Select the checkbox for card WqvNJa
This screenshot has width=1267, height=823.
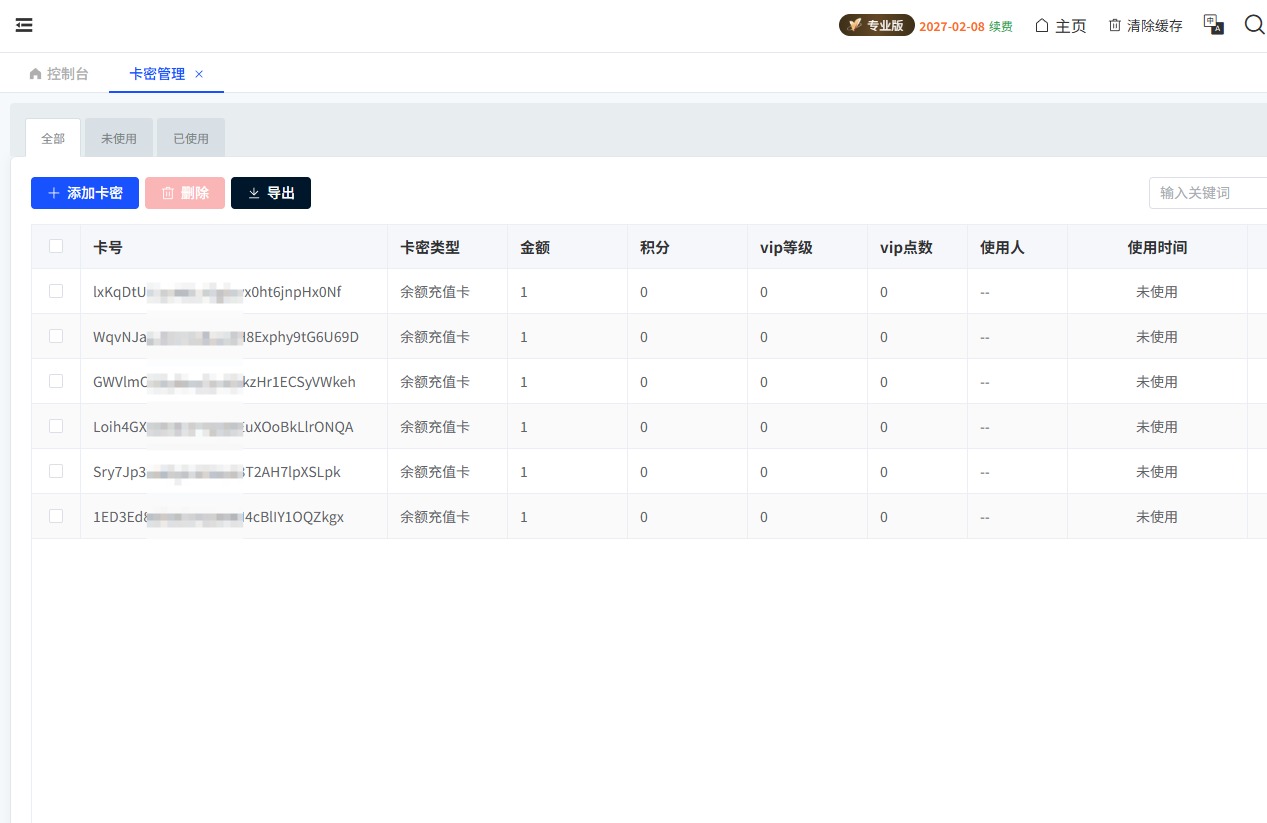point(56,336)
